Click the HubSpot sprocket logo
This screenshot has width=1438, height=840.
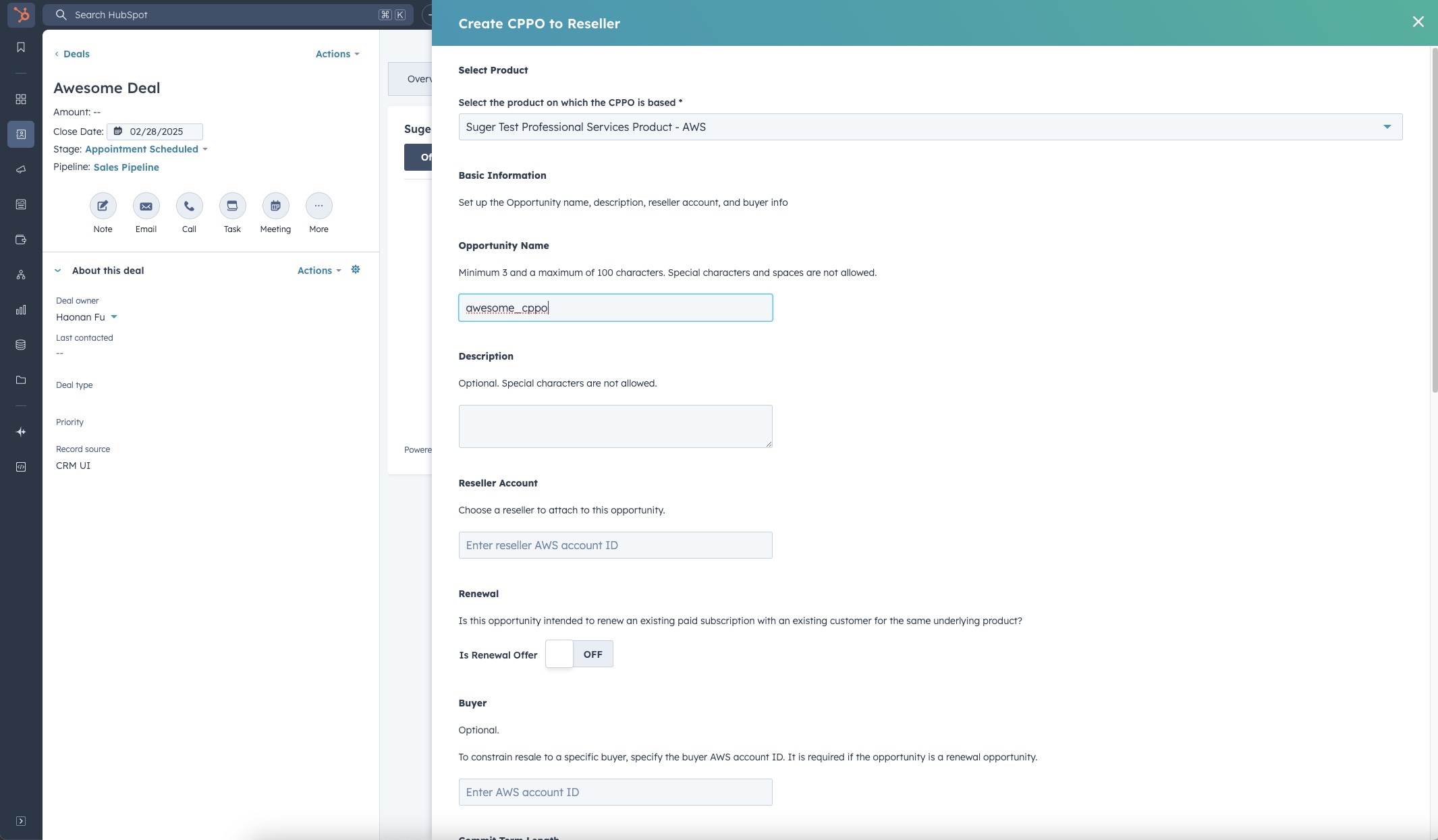21,14
